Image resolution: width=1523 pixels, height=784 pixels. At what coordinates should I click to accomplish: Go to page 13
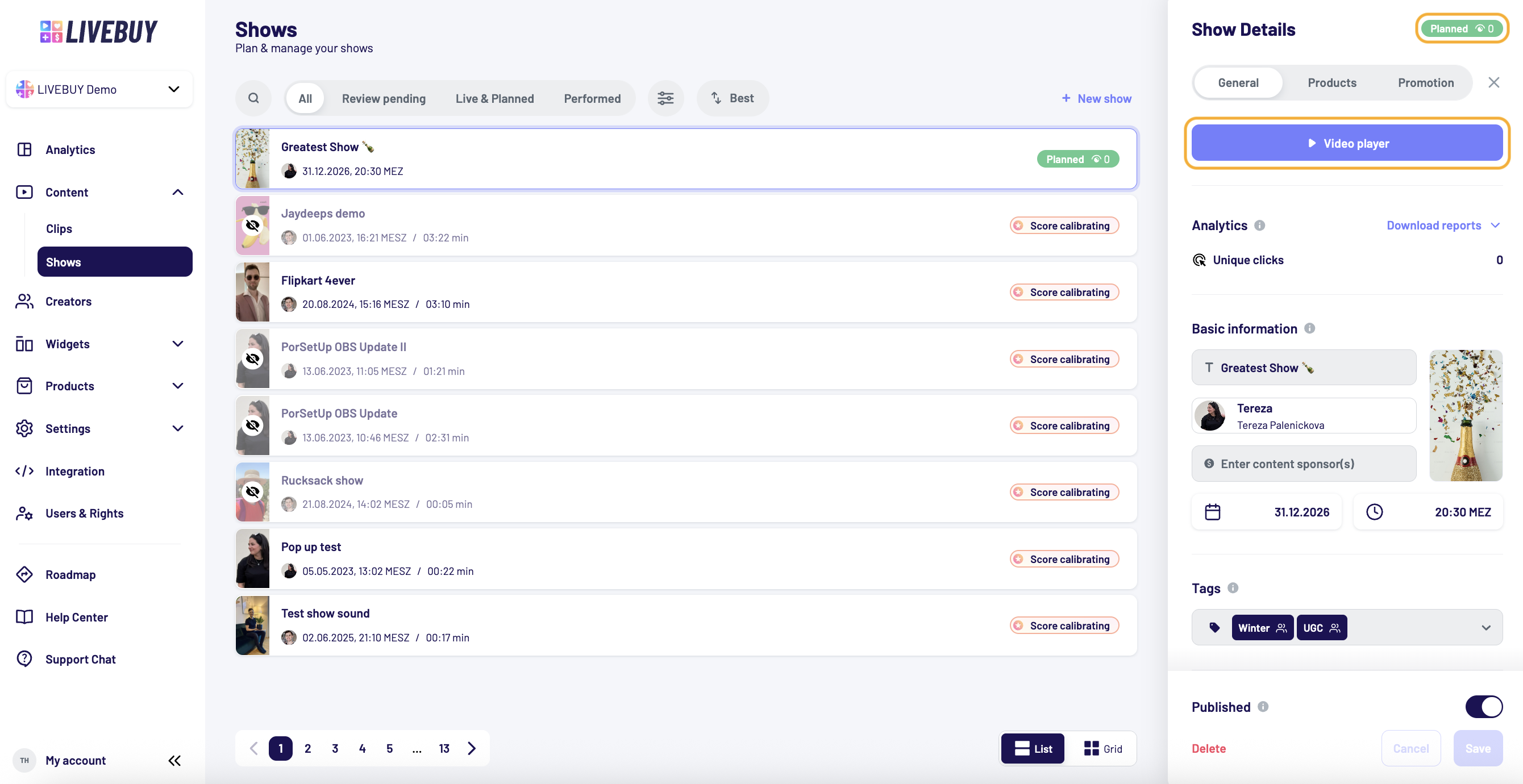tap(444, 749)
